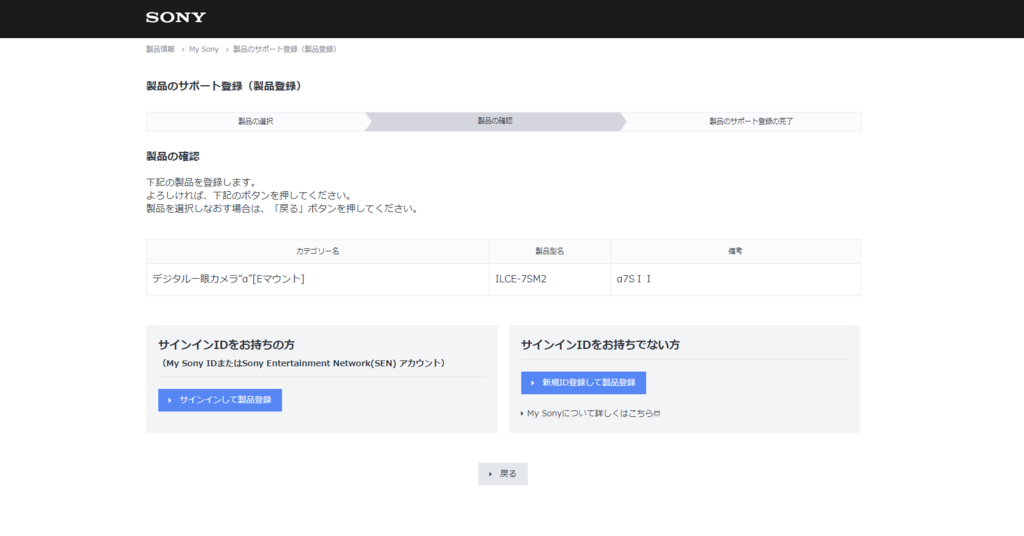Click the デジタル一眼カメラ category cell

tap(317, 279)
